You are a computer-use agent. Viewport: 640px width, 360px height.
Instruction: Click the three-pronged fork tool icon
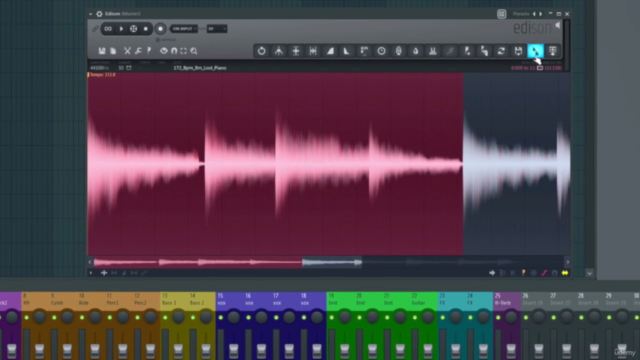click(x=279, y=51)
